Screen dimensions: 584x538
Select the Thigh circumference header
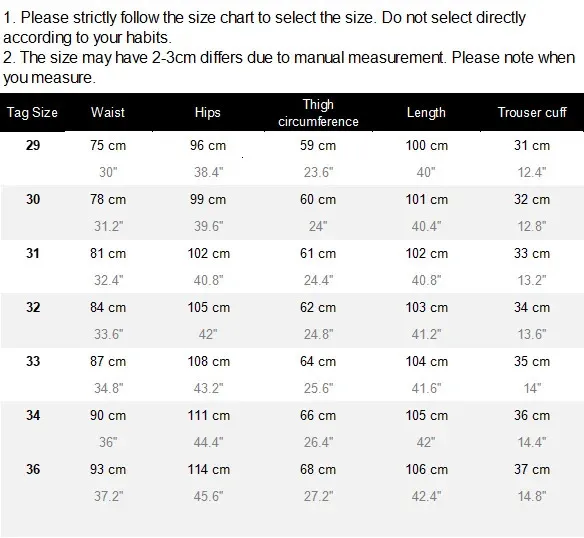point(318,113)
